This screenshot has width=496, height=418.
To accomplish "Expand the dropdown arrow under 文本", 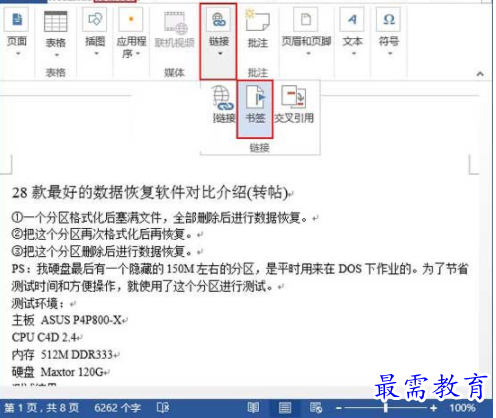I will (x=354, y=53).
